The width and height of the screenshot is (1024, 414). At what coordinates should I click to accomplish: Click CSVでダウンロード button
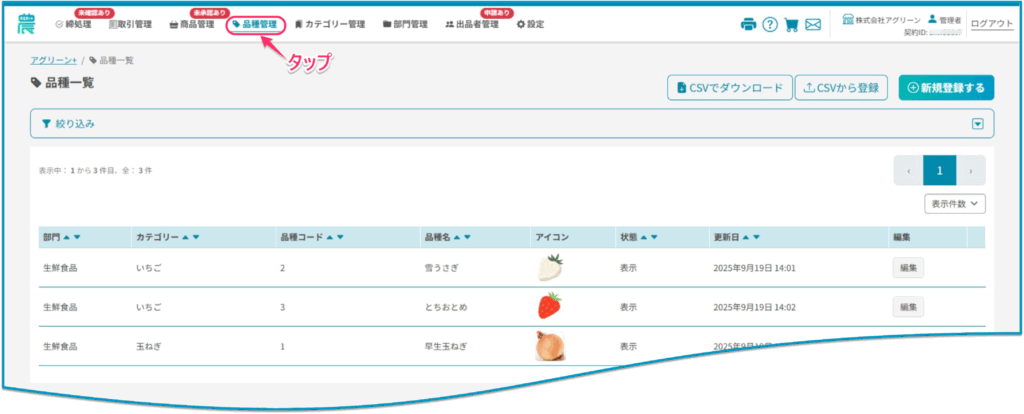[x=730, y=88]
